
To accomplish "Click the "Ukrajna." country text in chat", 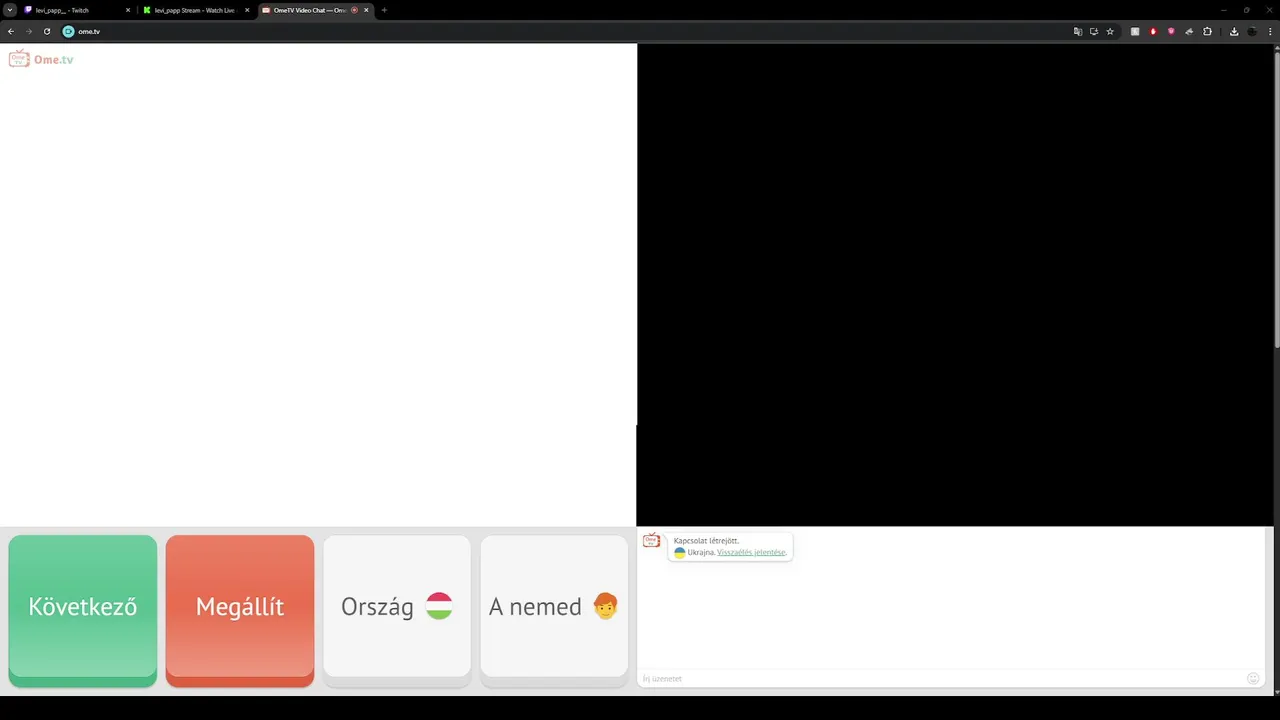I will (x=701, y=552).
